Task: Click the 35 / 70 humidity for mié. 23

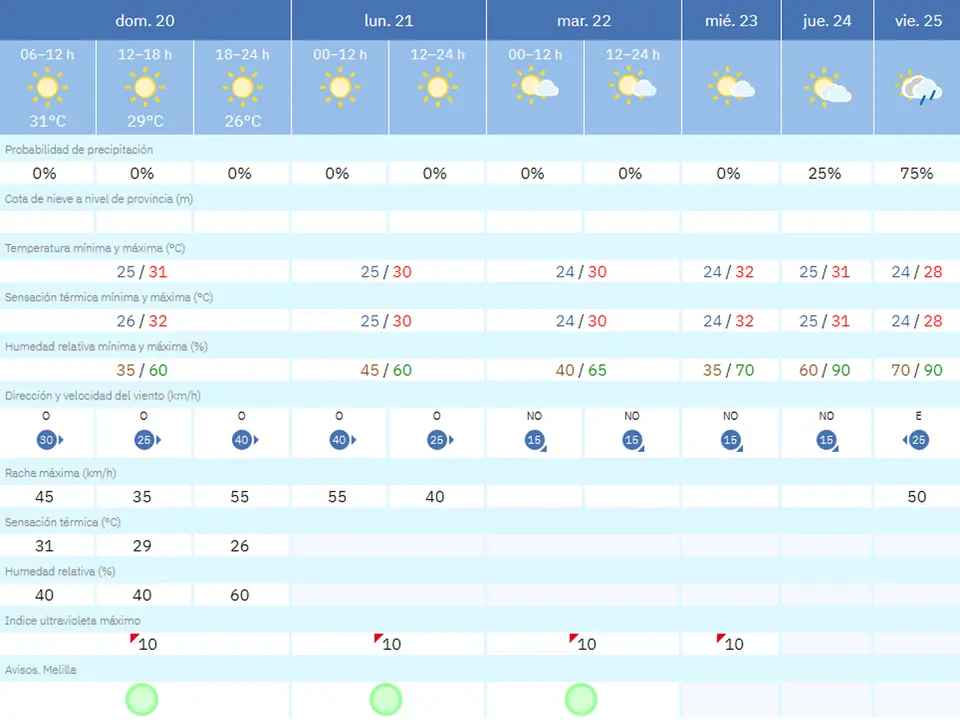Action: click(x=729, y=370)
